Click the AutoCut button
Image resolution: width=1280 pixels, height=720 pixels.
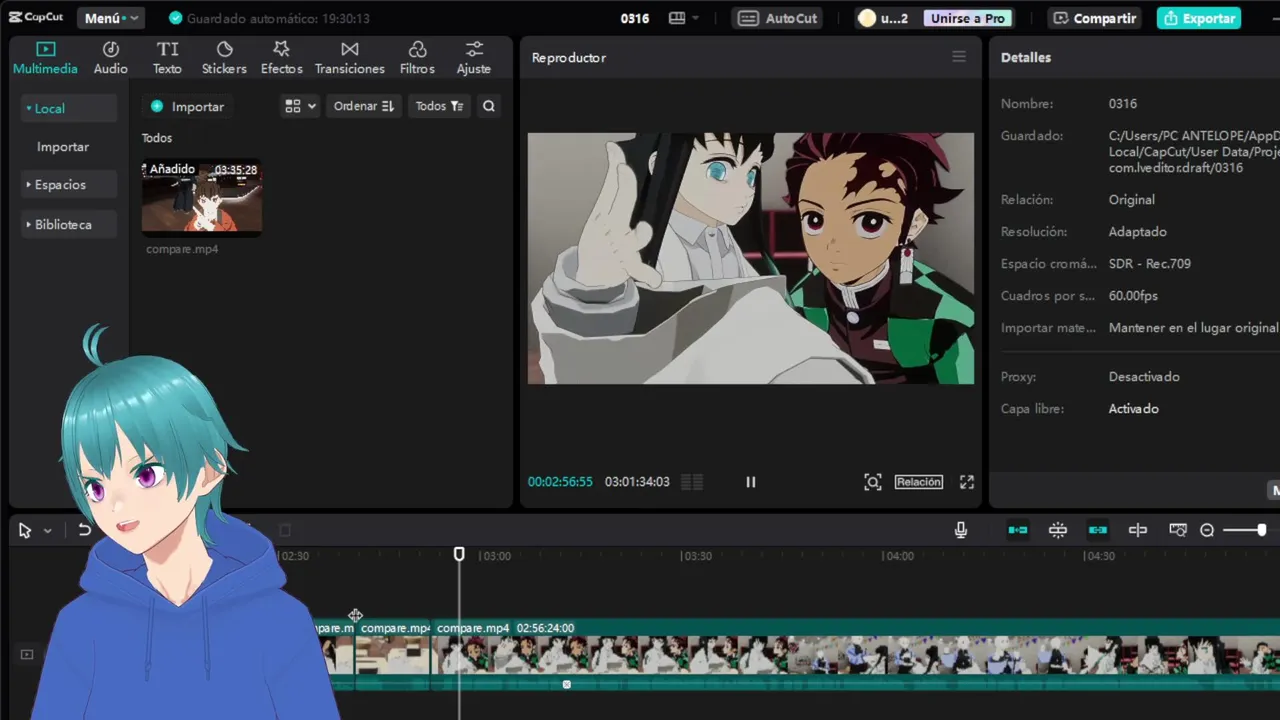[x=778, y=18]
